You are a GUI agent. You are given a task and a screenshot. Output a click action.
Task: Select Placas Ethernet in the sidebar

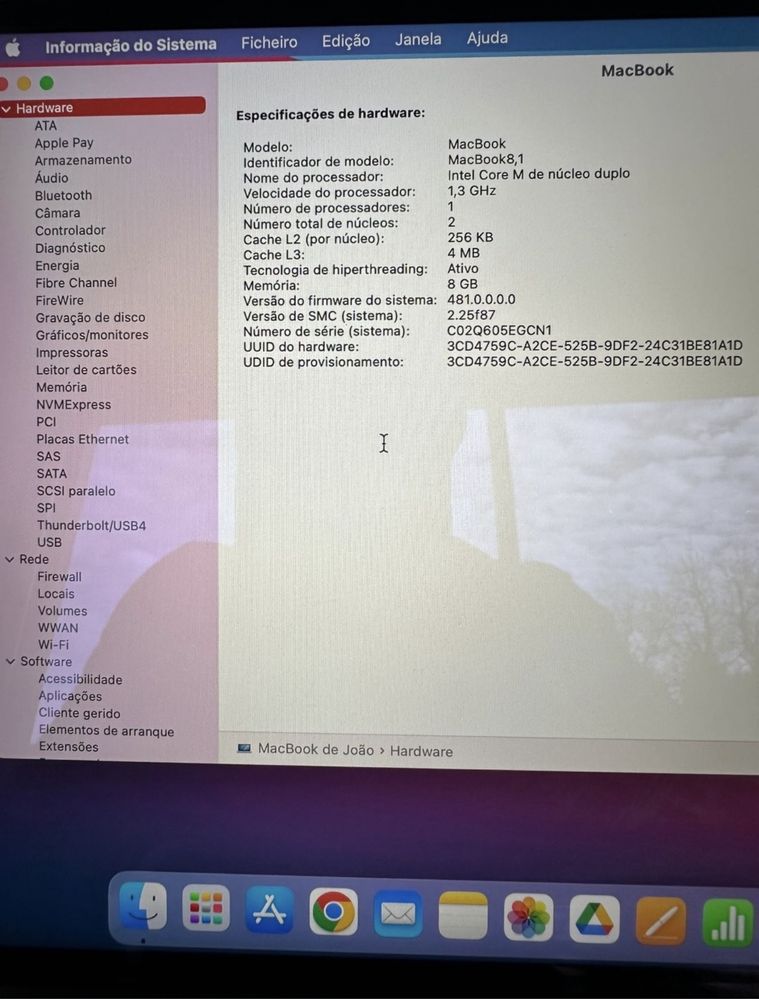pyautogui.click(x=82, y=439)
